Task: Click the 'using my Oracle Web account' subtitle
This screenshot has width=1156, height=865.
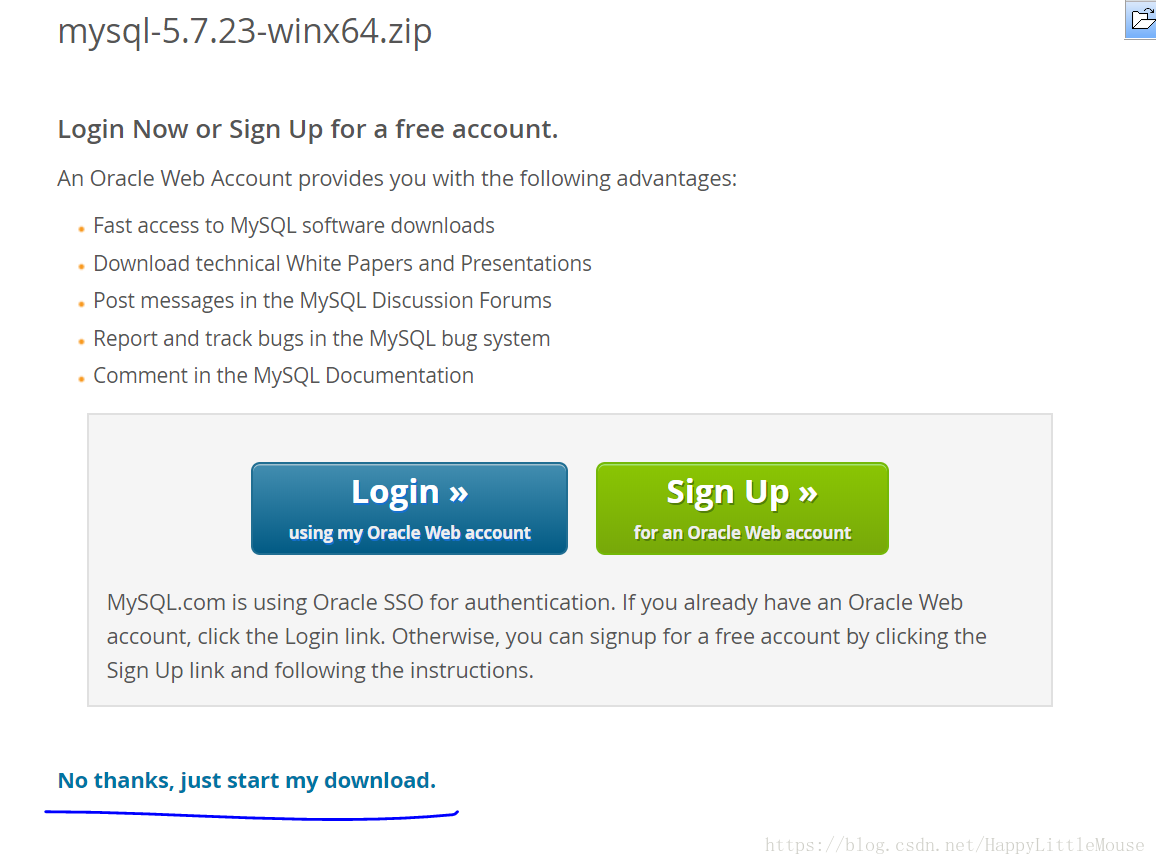Action: (409, 532)
